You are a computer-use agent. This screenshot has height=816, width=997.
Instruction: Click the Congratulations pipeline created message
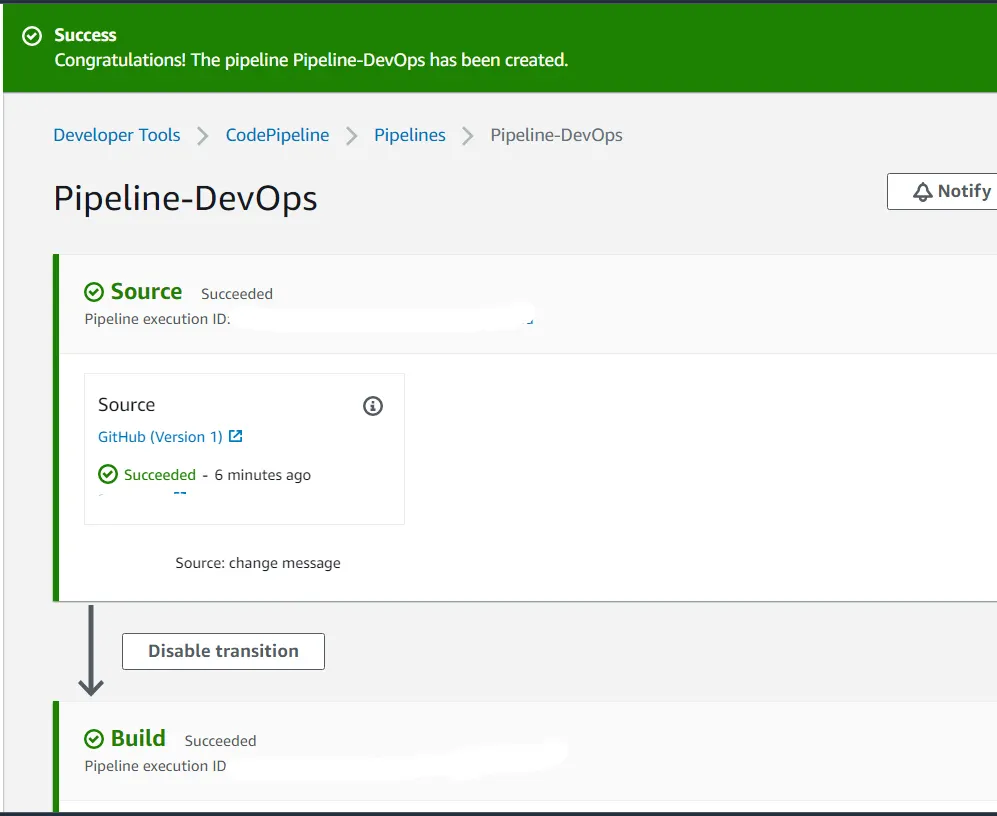311,60
